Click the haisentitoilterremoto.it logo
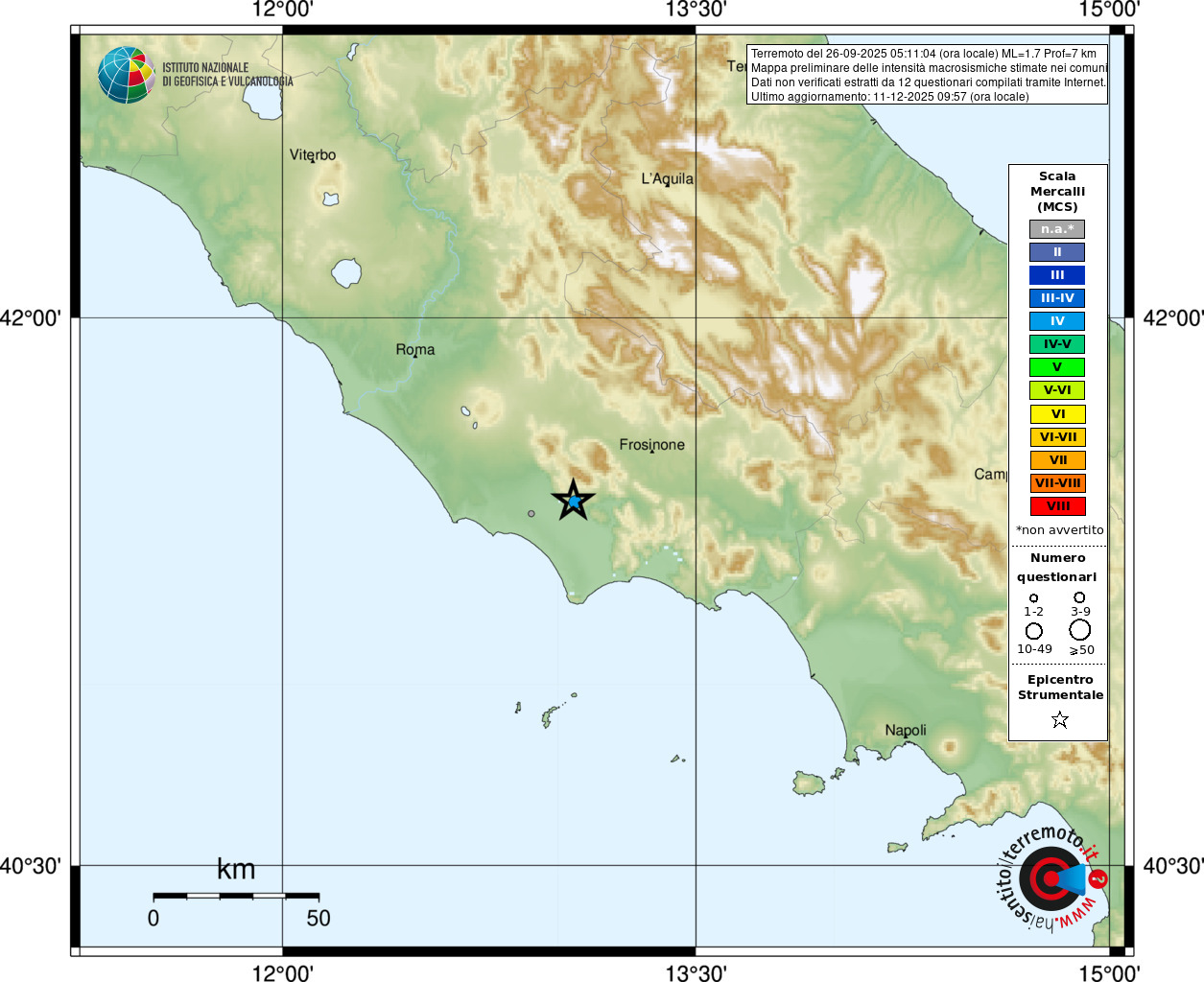Screen dimensions: 1204x982 [x=1052, y=877]
